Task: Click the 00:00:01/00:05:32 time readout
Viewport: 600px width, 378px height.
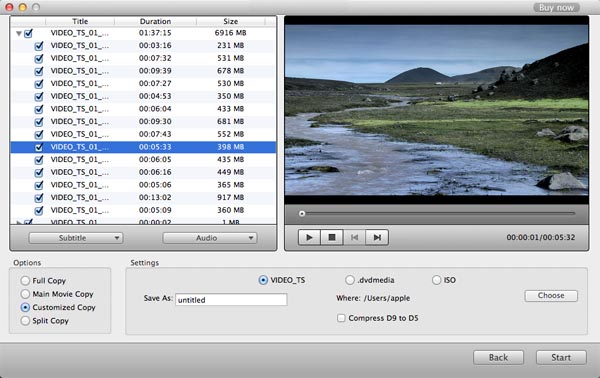Action: 541,237
